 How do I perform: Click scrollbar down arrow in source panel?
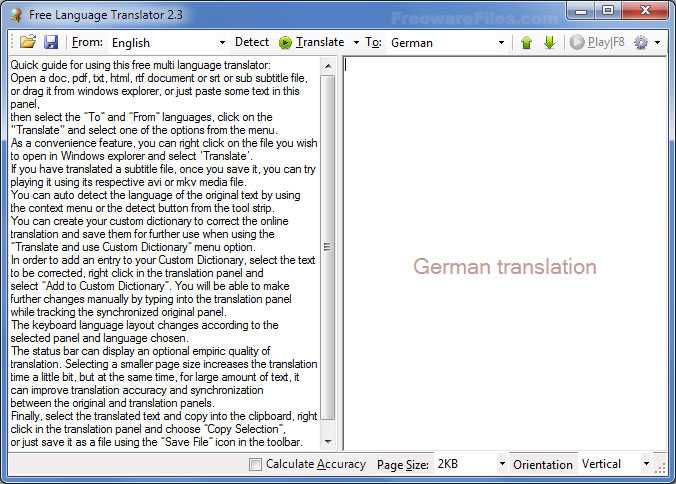click(328, 442)
